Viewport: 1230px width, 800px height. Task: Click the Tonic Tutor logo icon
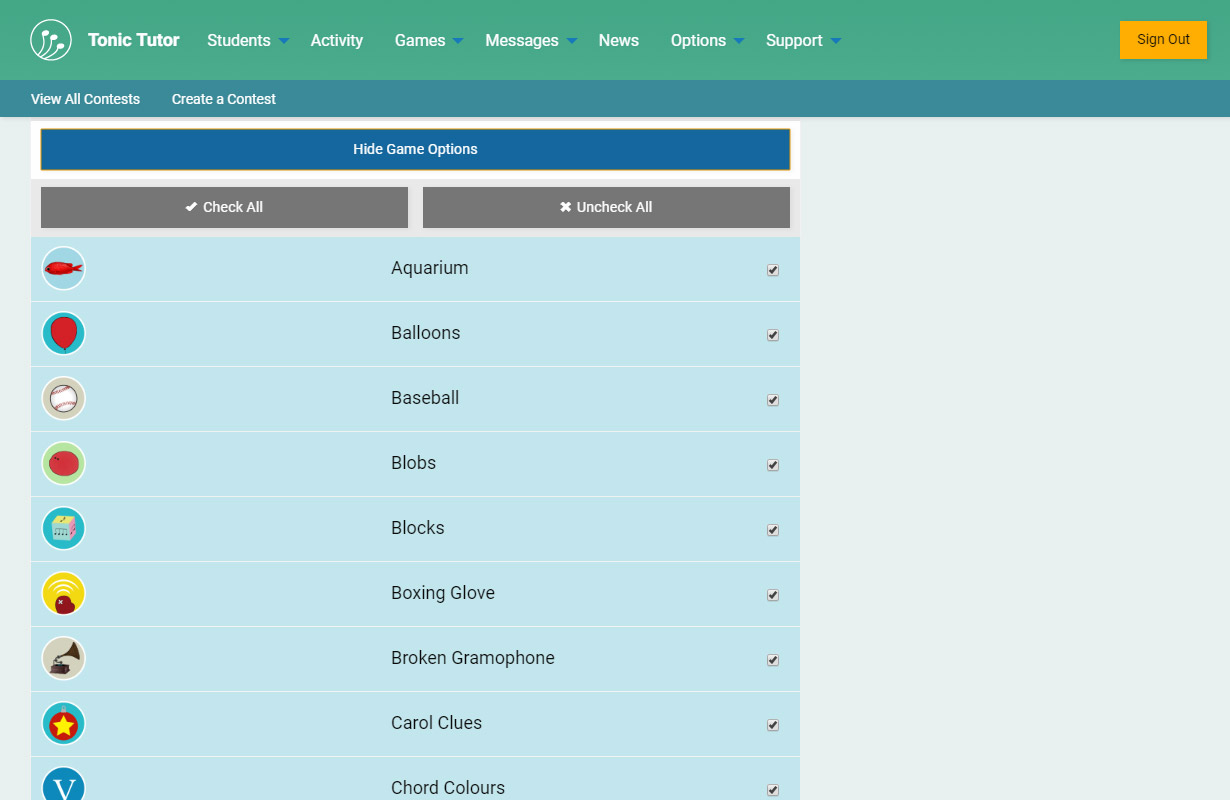click(51, 40)
